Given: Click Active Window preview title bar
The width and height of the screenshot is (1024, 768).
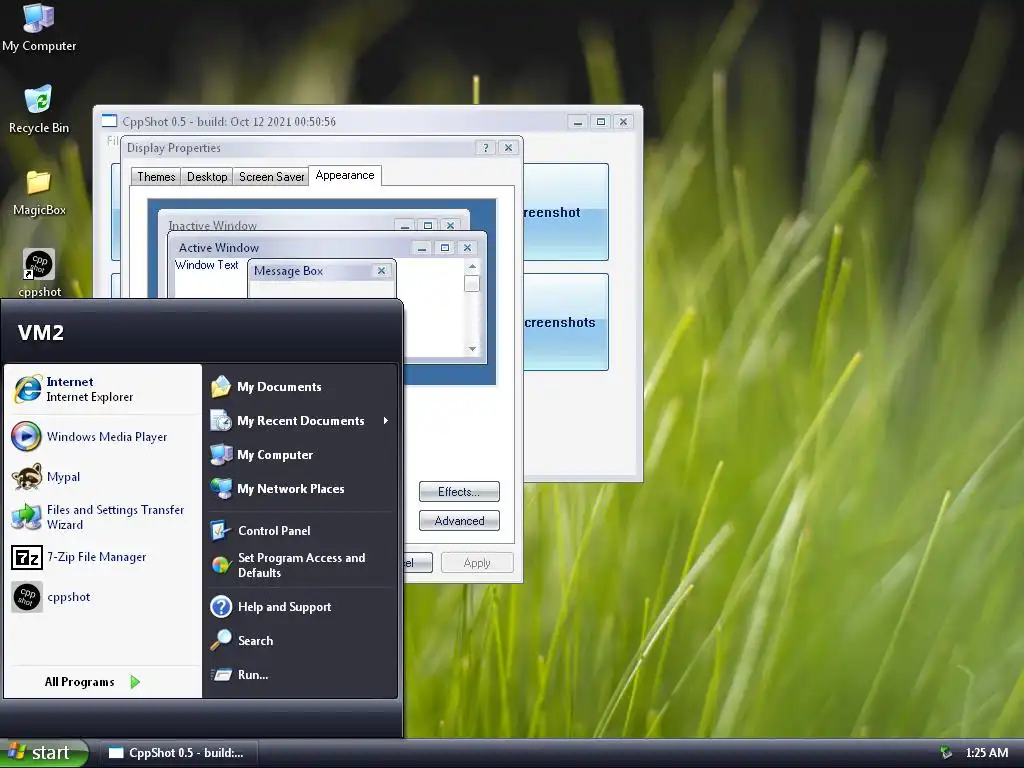Looking at the screenshot, I should 327,248.
